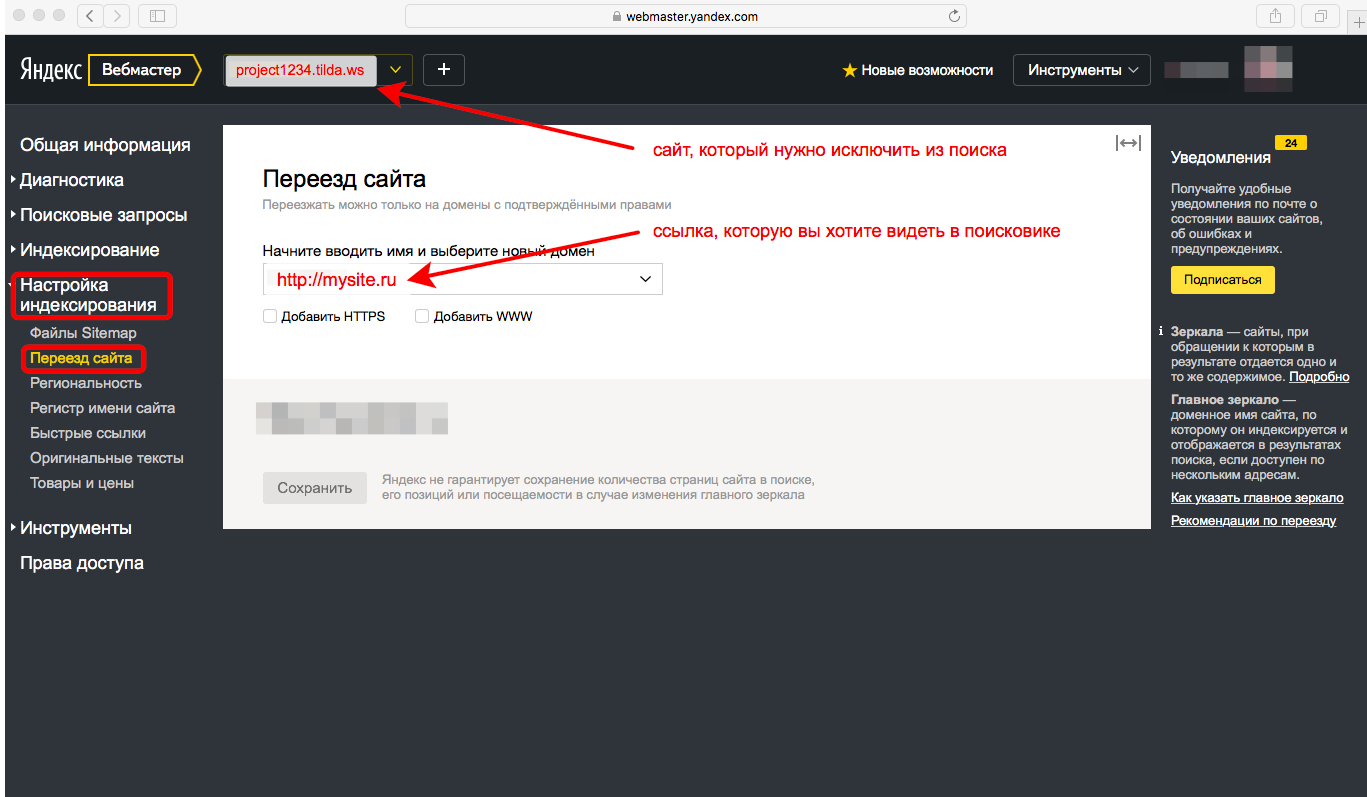Click the Safari address bar with webmaster.yandex.com
Viewport: 1367px width, 797px height.
coord(685,16)
